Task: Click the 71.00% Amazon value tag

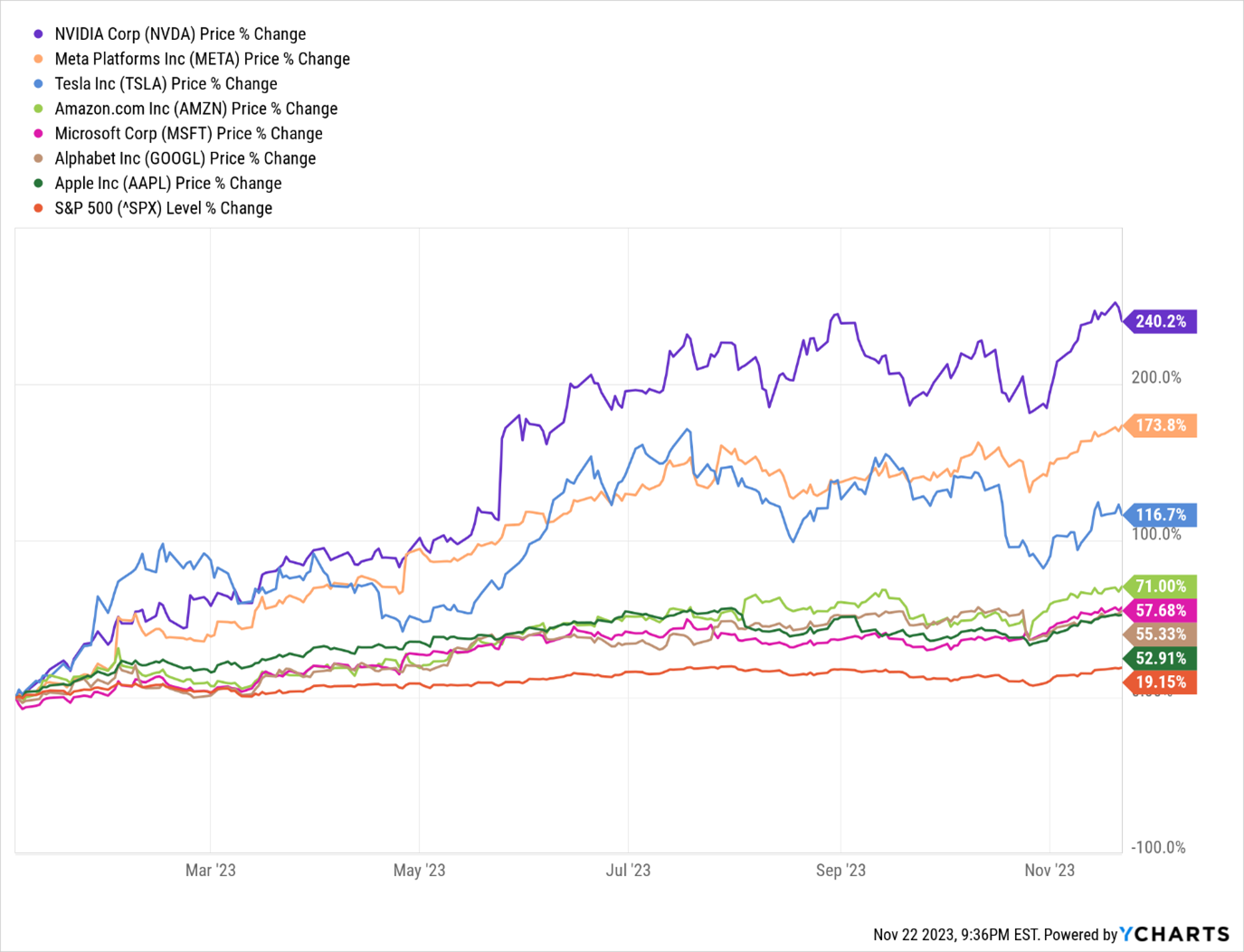Action: (x=1161, y=586)
